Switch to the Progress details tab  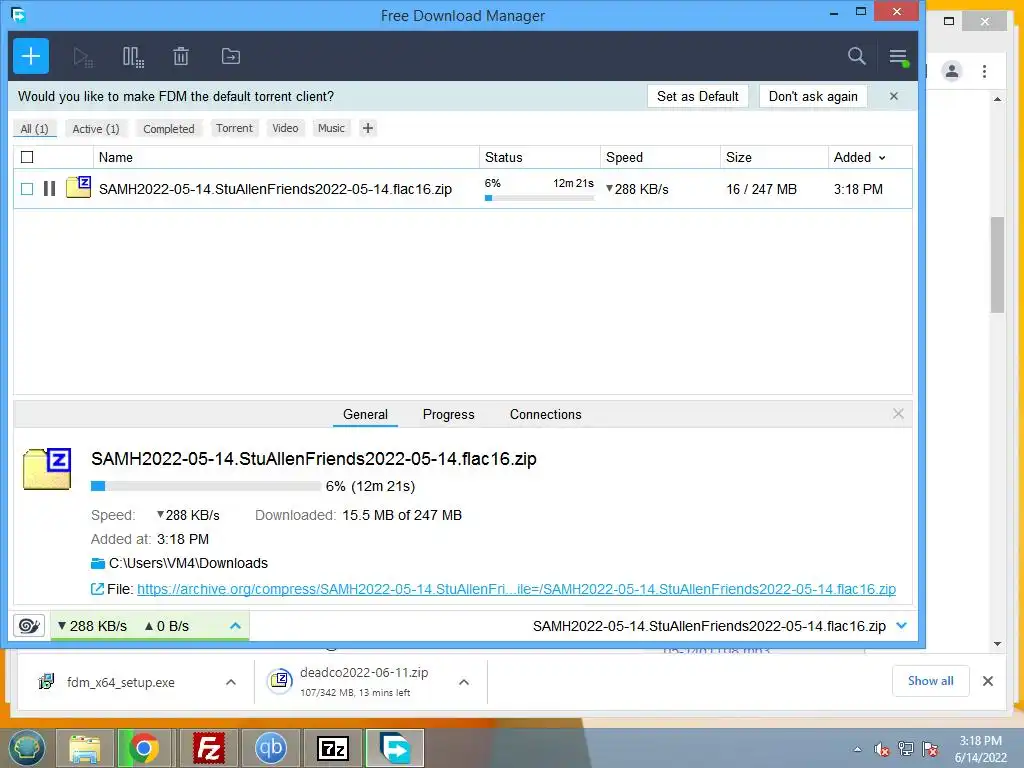point(449,415)
